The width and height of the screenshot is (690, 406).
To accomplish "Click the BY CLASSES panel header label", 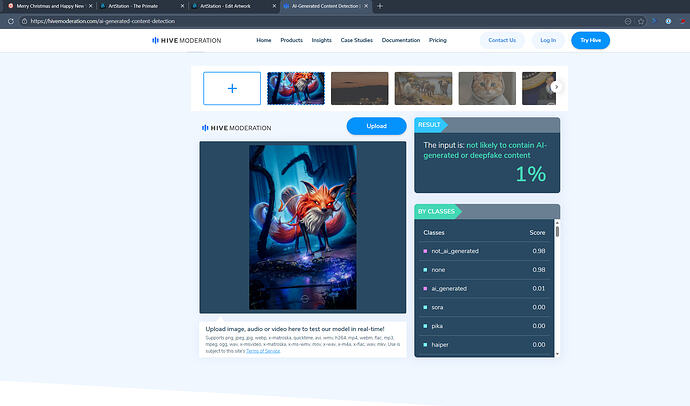I will coord(436,212).
